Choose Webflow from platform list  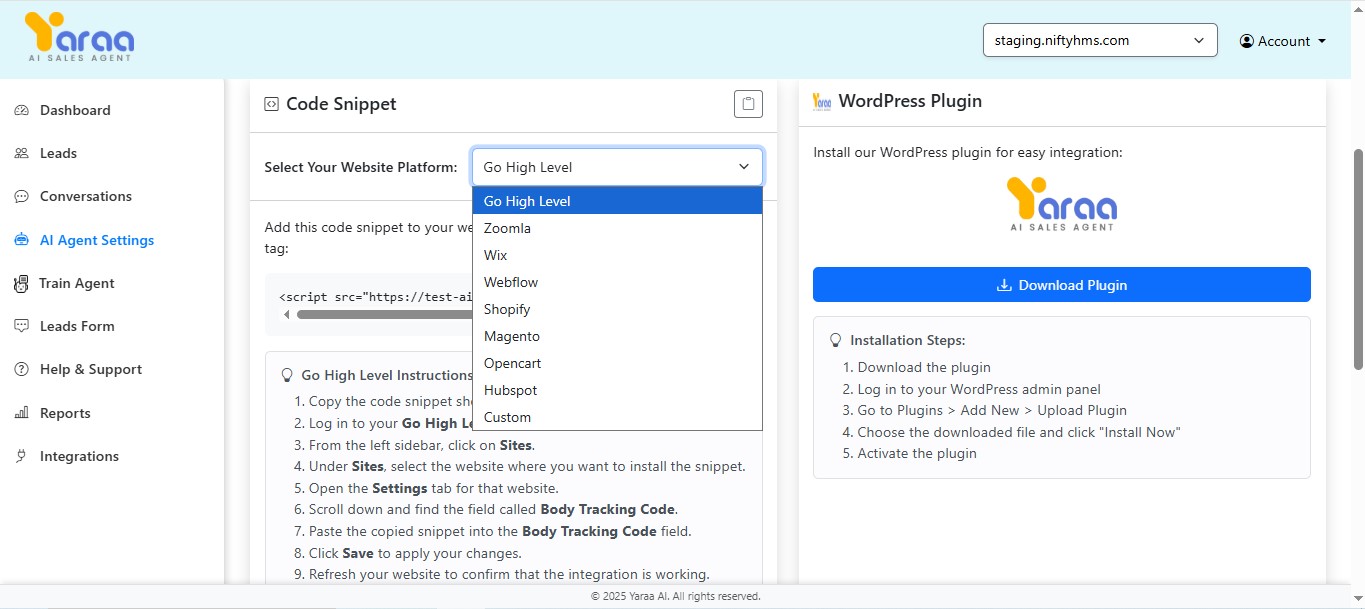pos(617,282)
